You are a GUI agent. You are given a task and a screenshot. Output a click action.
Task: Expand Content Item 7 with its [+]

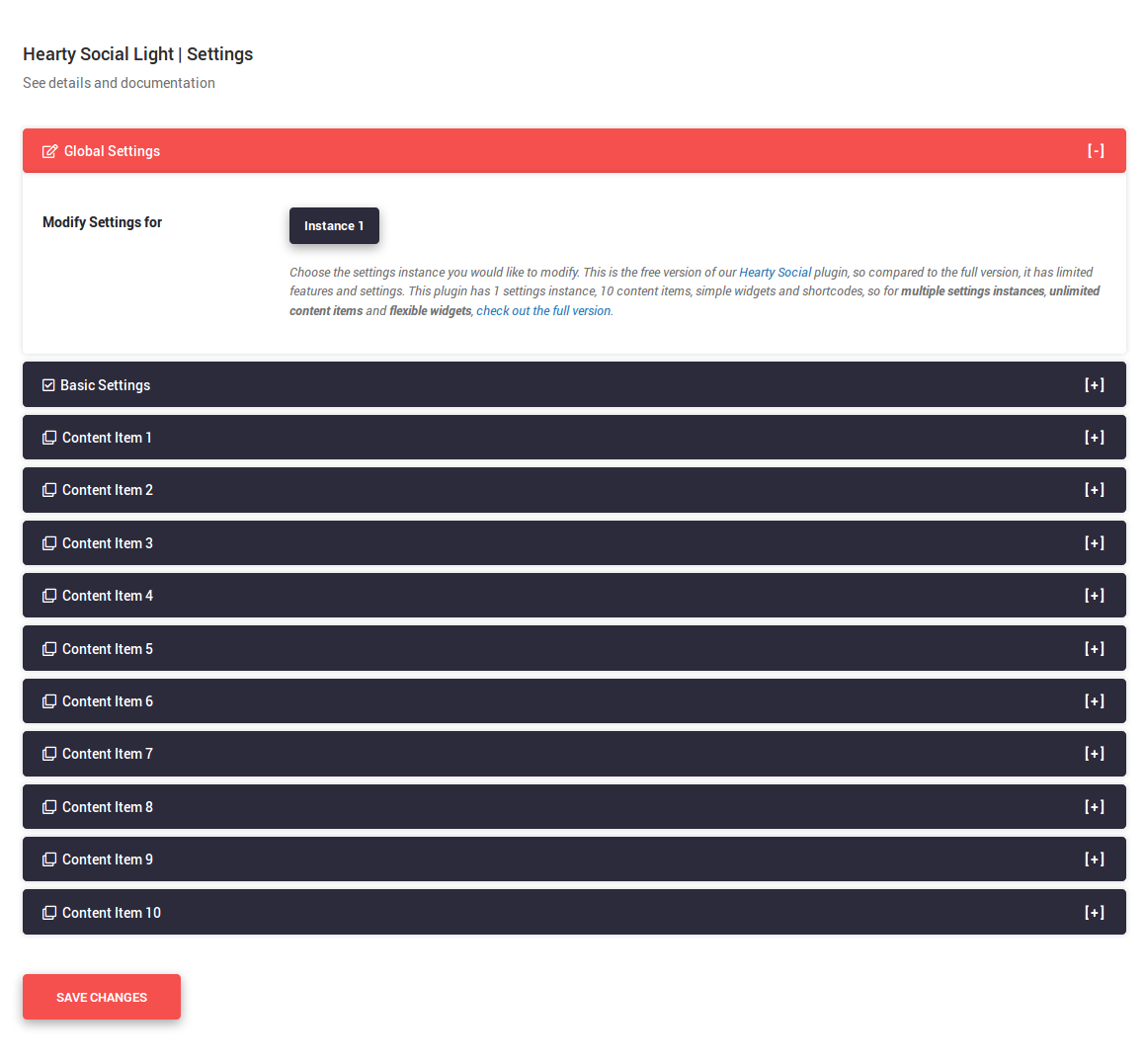point(1094,754)
